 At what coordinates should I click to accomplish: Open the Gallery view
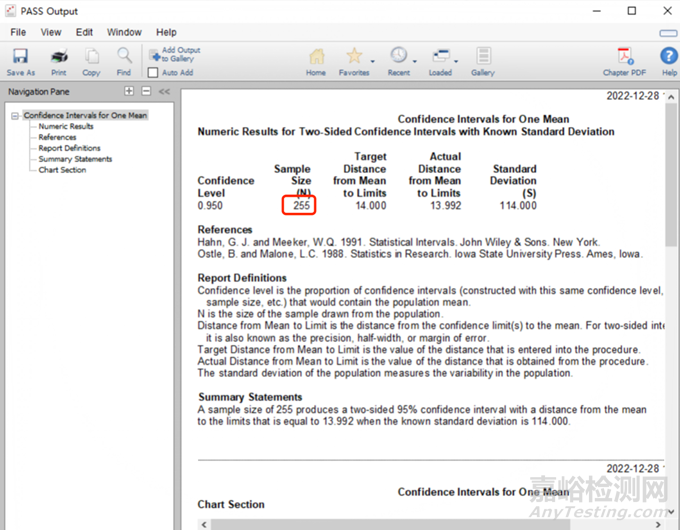coord(483,58)
